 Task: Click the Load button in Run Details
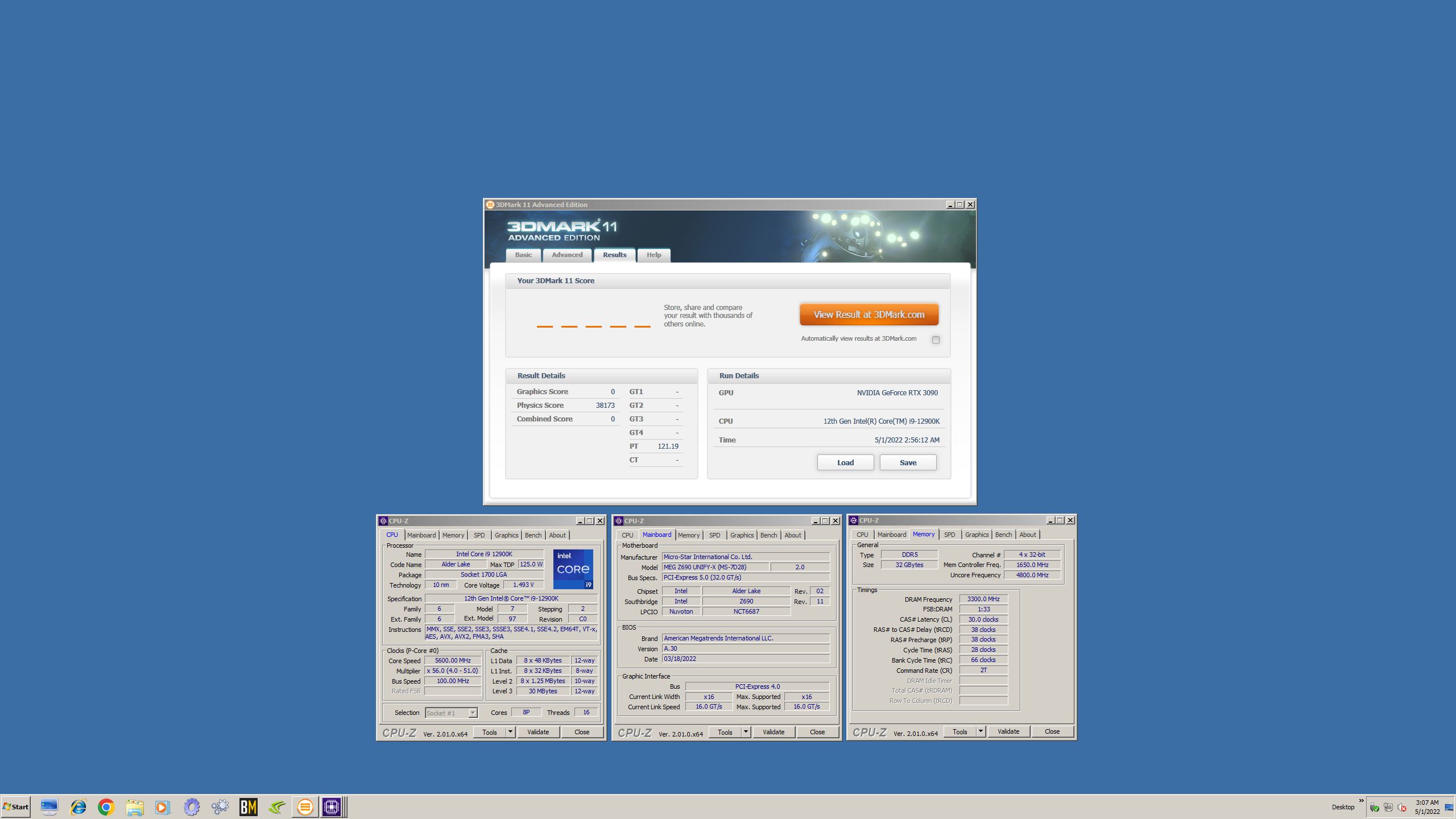[x=845, y=462]
